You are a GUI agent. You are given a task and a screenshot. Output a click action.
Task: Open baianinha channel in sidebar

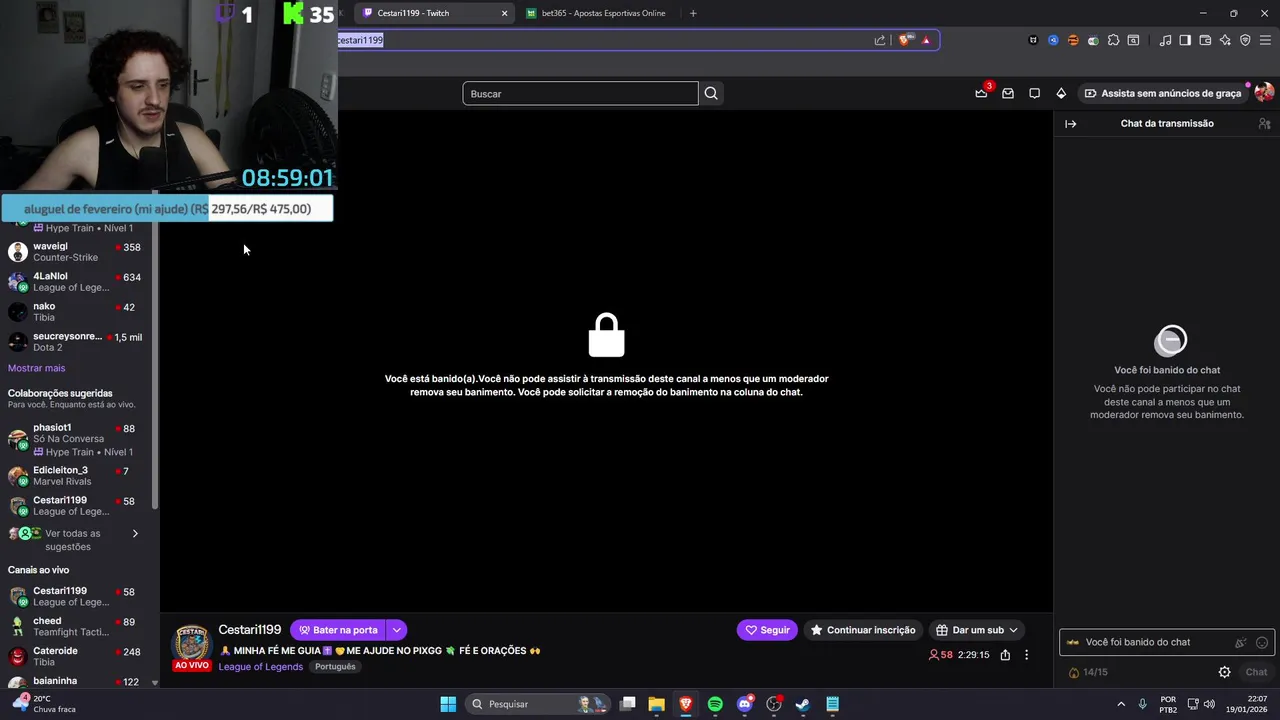[77, 682]
